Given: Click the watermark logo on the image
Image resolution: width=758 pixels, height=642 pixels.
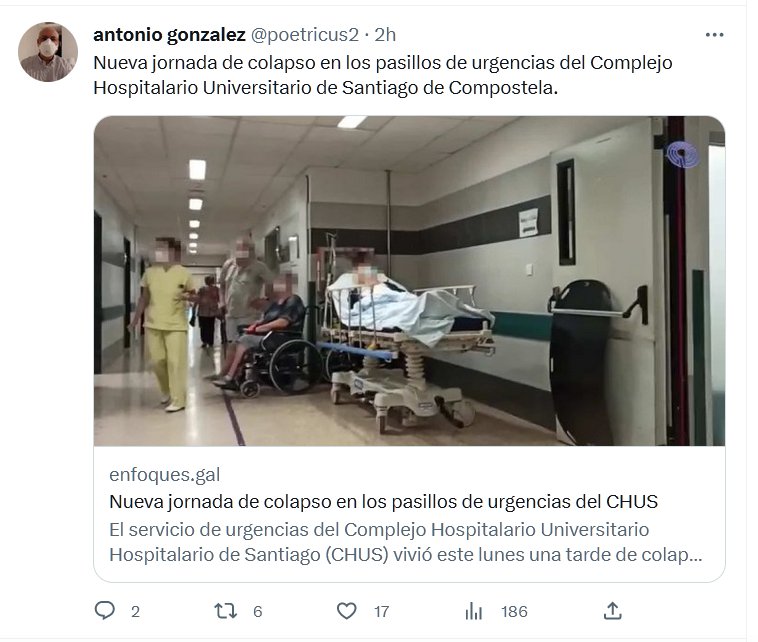Looking at the screenshot, I should coord(682,155).
